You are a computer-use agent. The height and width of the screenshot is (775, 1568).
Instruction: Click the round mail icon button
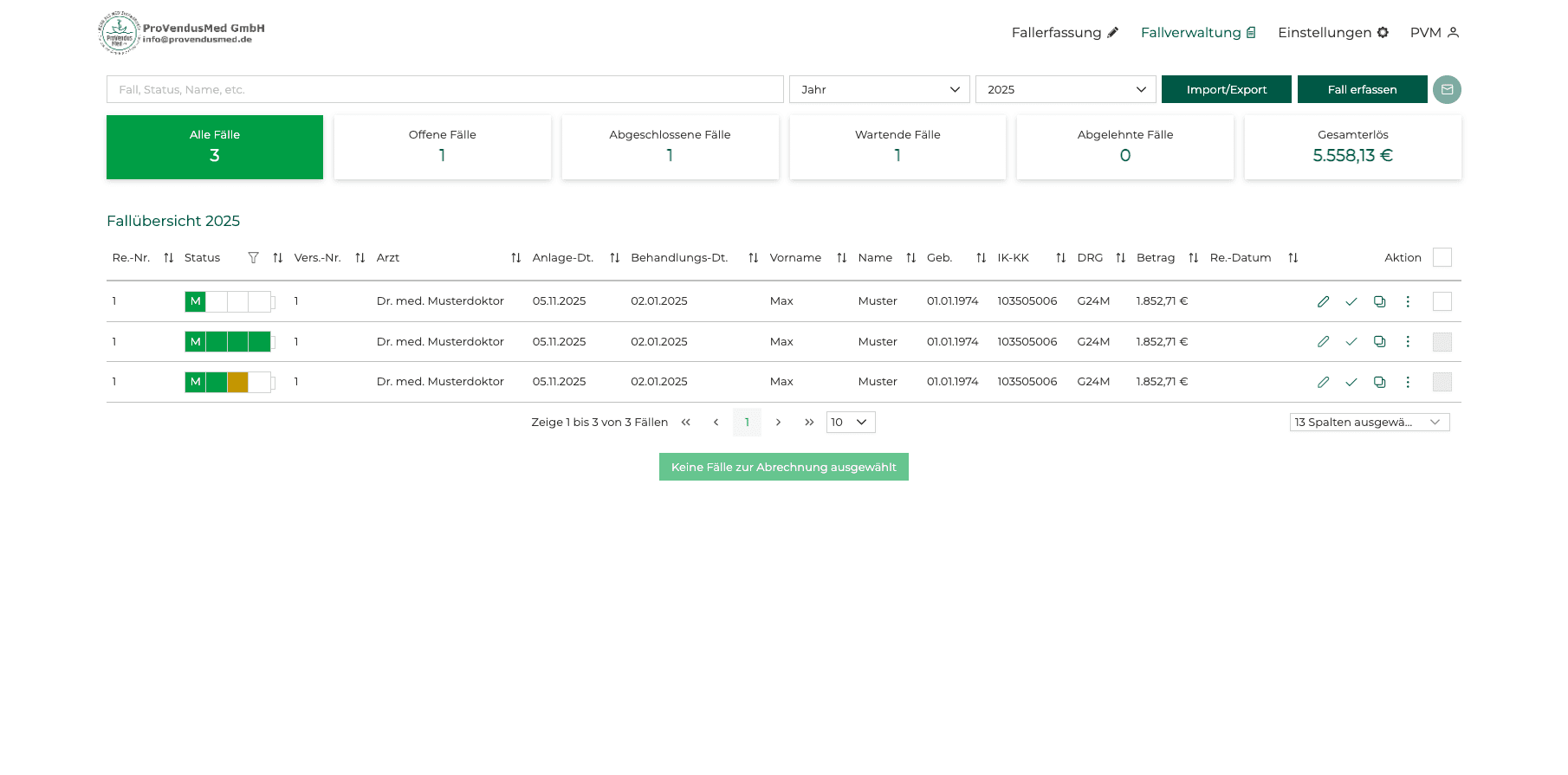pyautogui.click(x=1447, y=89)
